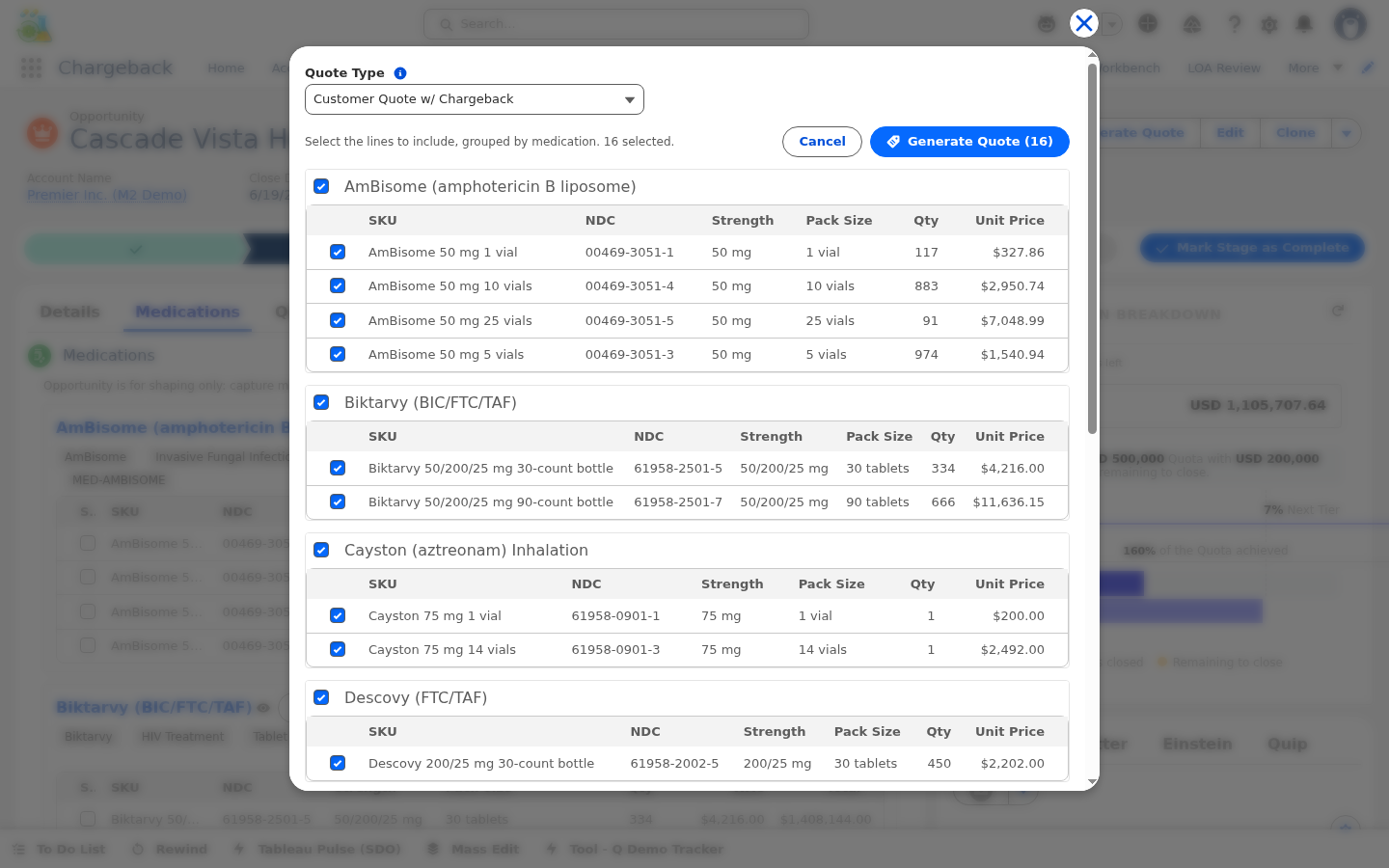
Task: Toggle the Descovy (FTC/TAF) group checkbox
Action: [321, 698]
